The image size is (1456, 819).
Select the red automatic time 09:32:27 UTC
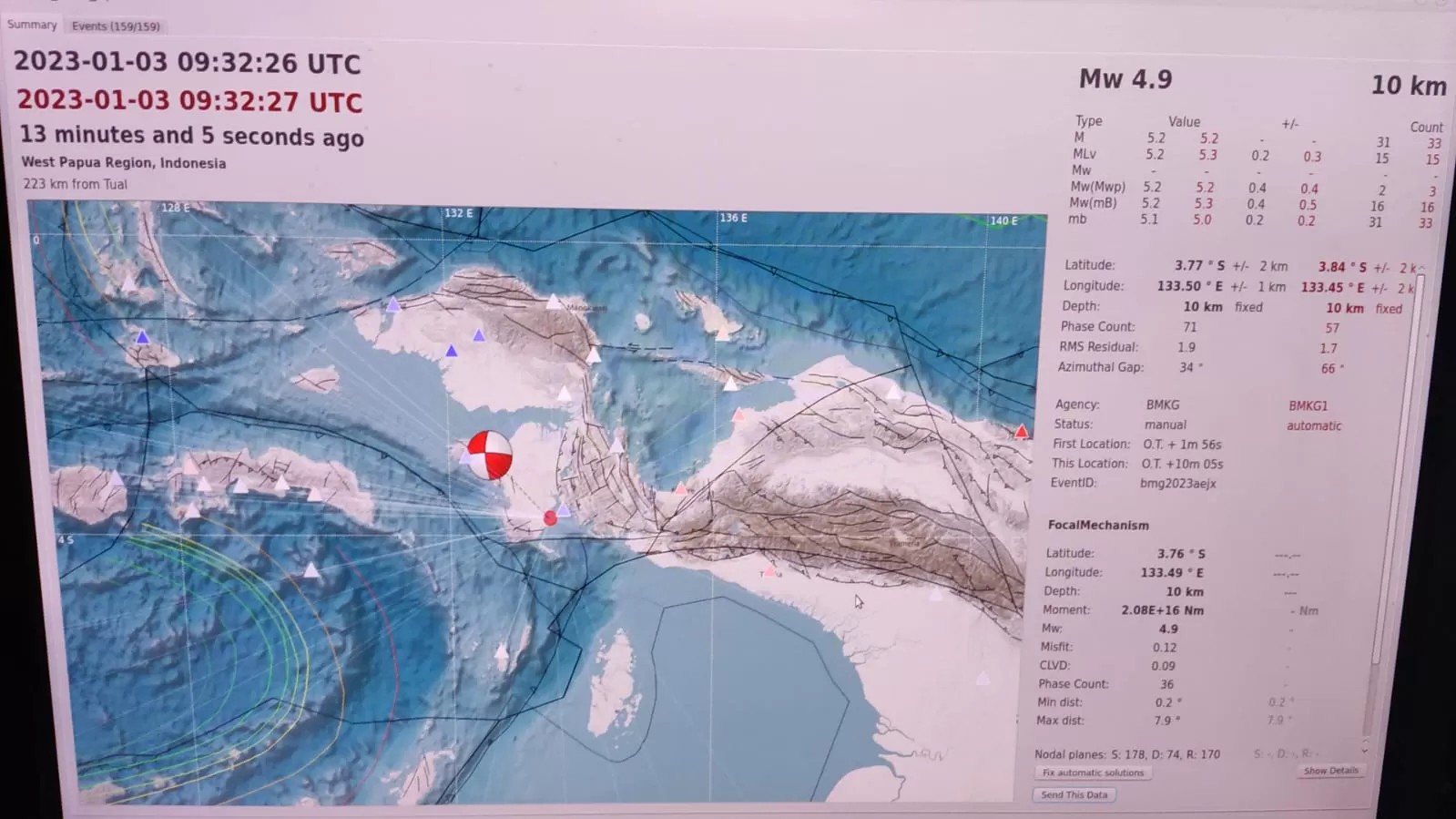(x=189, y=100)
